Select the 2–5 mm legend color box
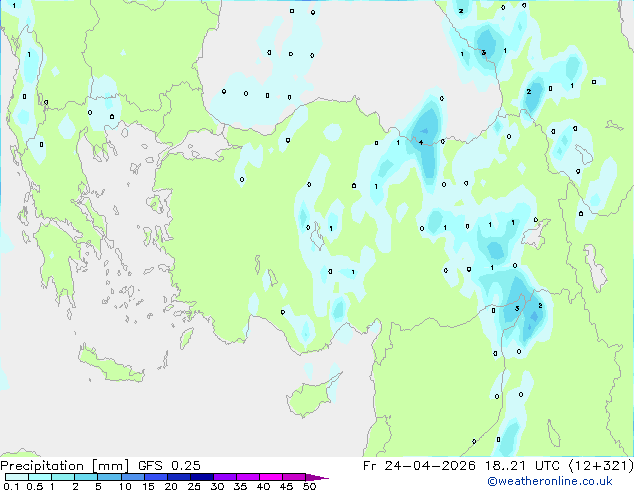This screenshot has width=634, height=490. 86,477
